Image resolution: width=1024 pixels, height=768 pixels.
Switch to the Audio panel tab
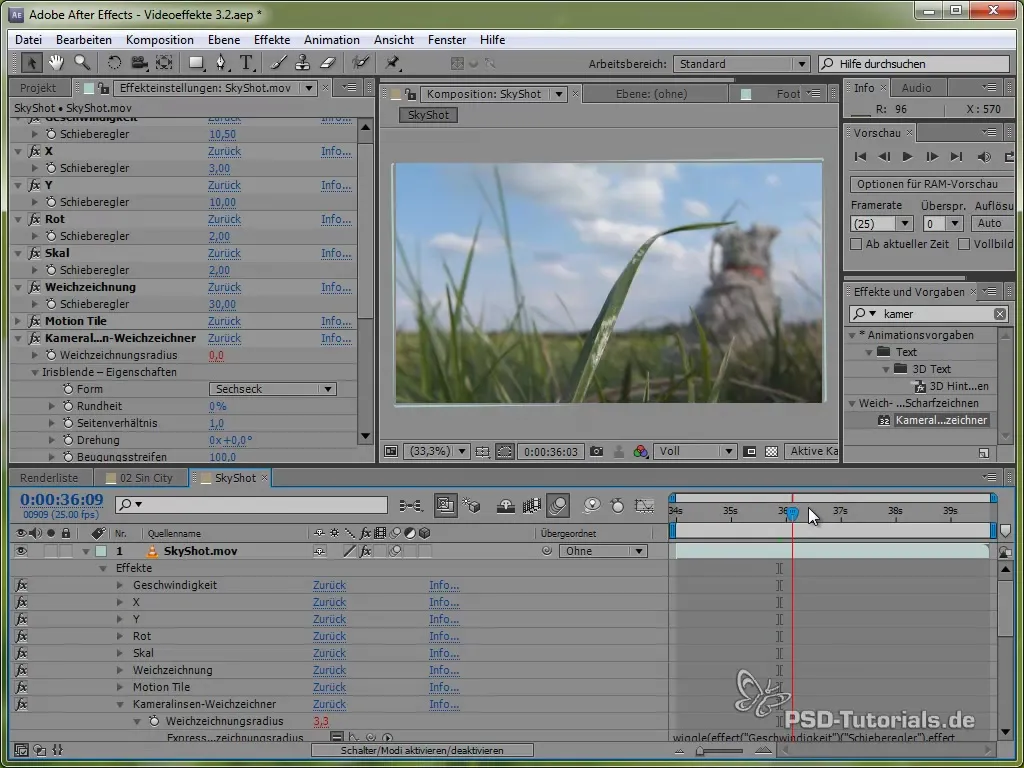(916, 88)
